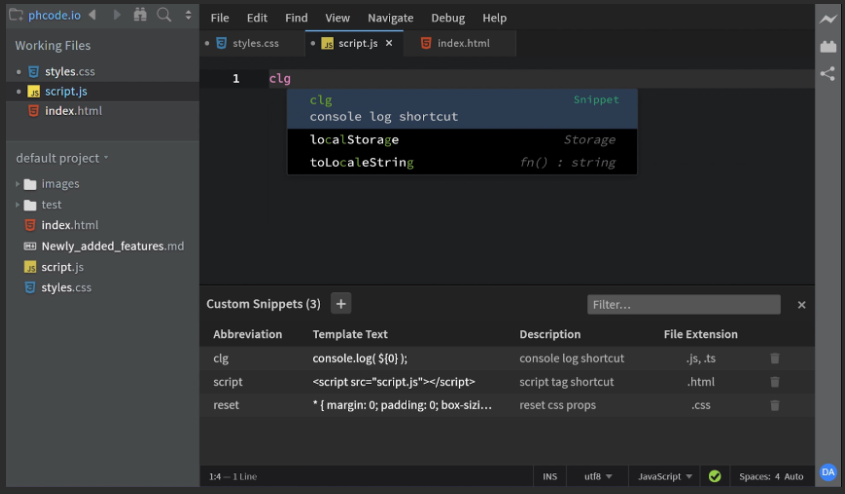Delete the reset snippet with trash icon
Image resolution: width=845 pixels, height=494 pixels.
[774, 405]
